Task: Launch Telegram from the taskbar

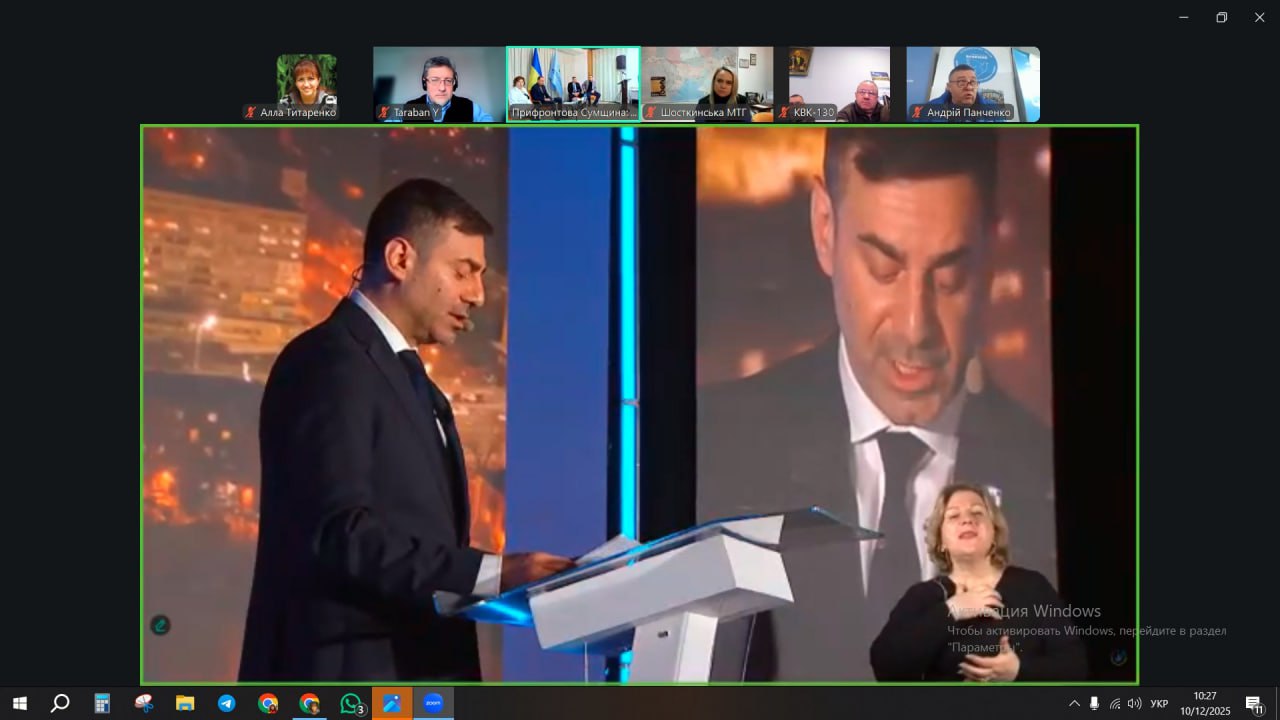Action: (227, 703)
